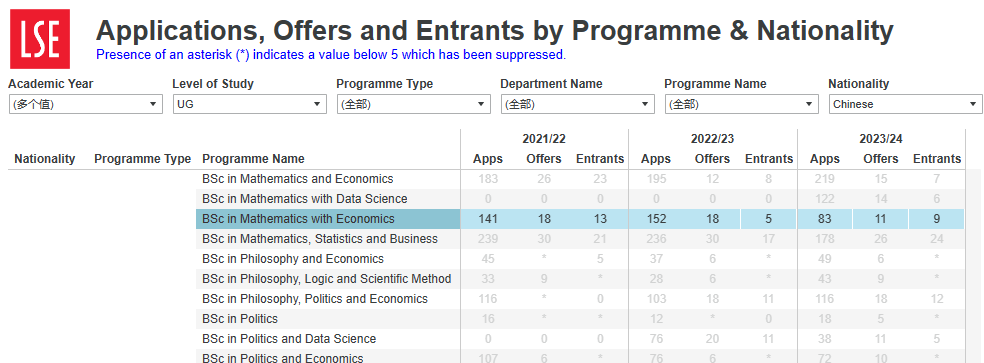Select the 2022/23 year header
Screen dimensions: 984x363
(x=713, y=139)
